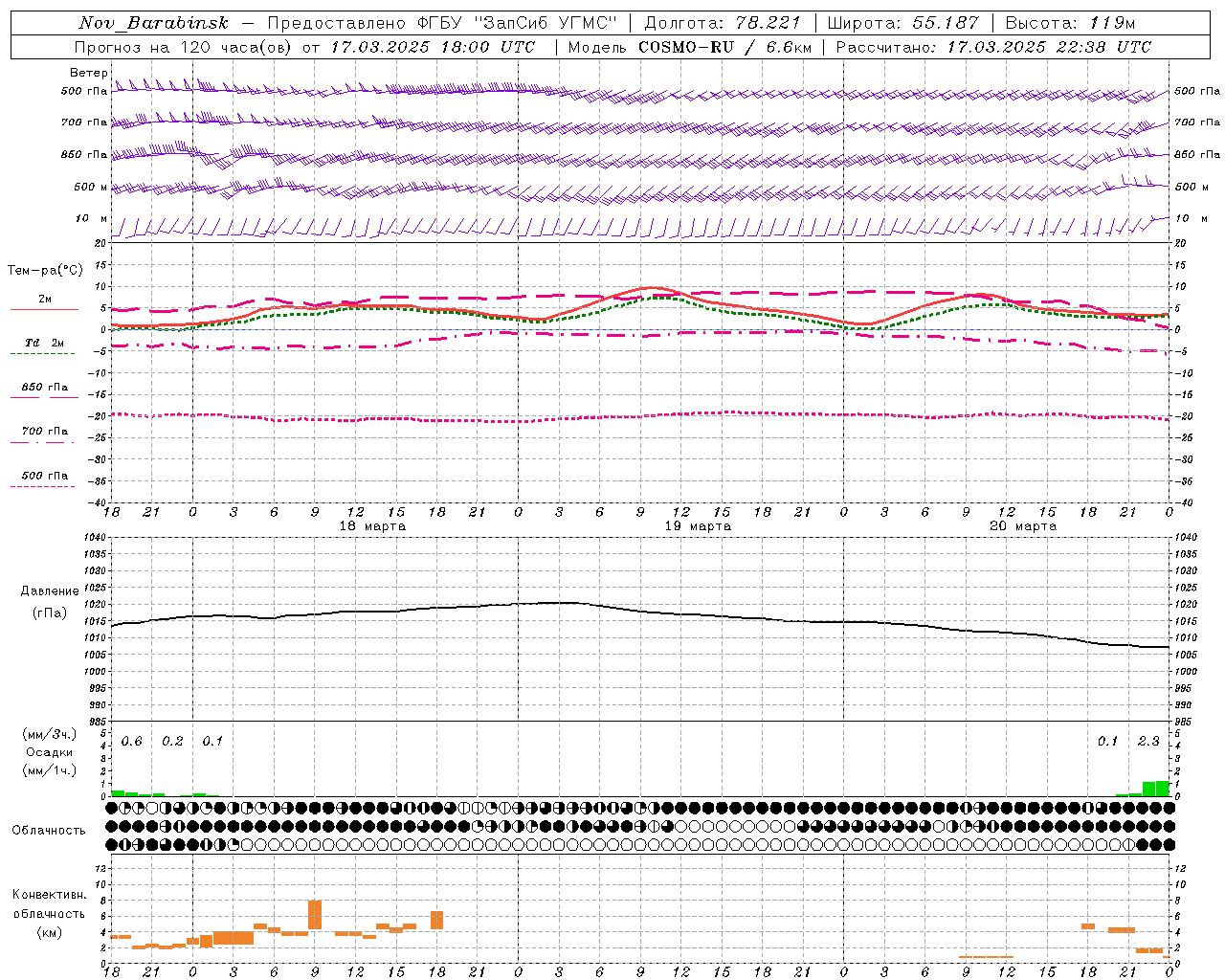Image resolution: width=1225 pixels, height=980 pixels.
Task: Select 'Рассчитано: 17.03.2025 22:38 UTC' timestamp
Action: (993, 47)
